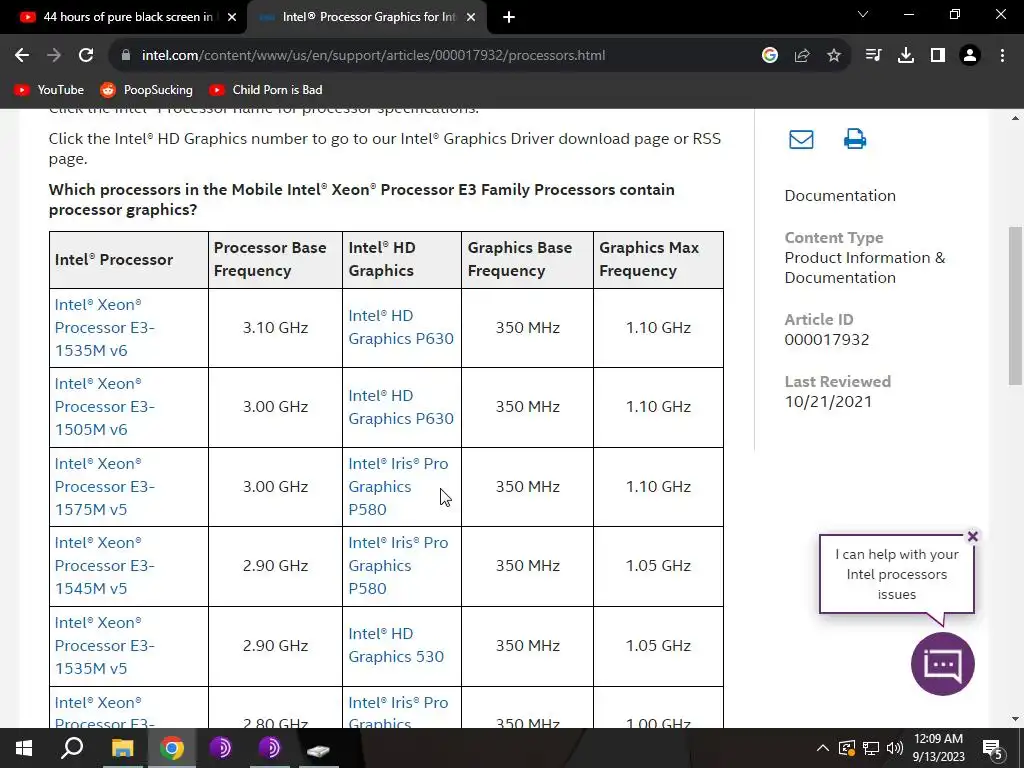The image size is (1024, 768).
Task: Open the taskbar clock and date
Action: point(938,748)
